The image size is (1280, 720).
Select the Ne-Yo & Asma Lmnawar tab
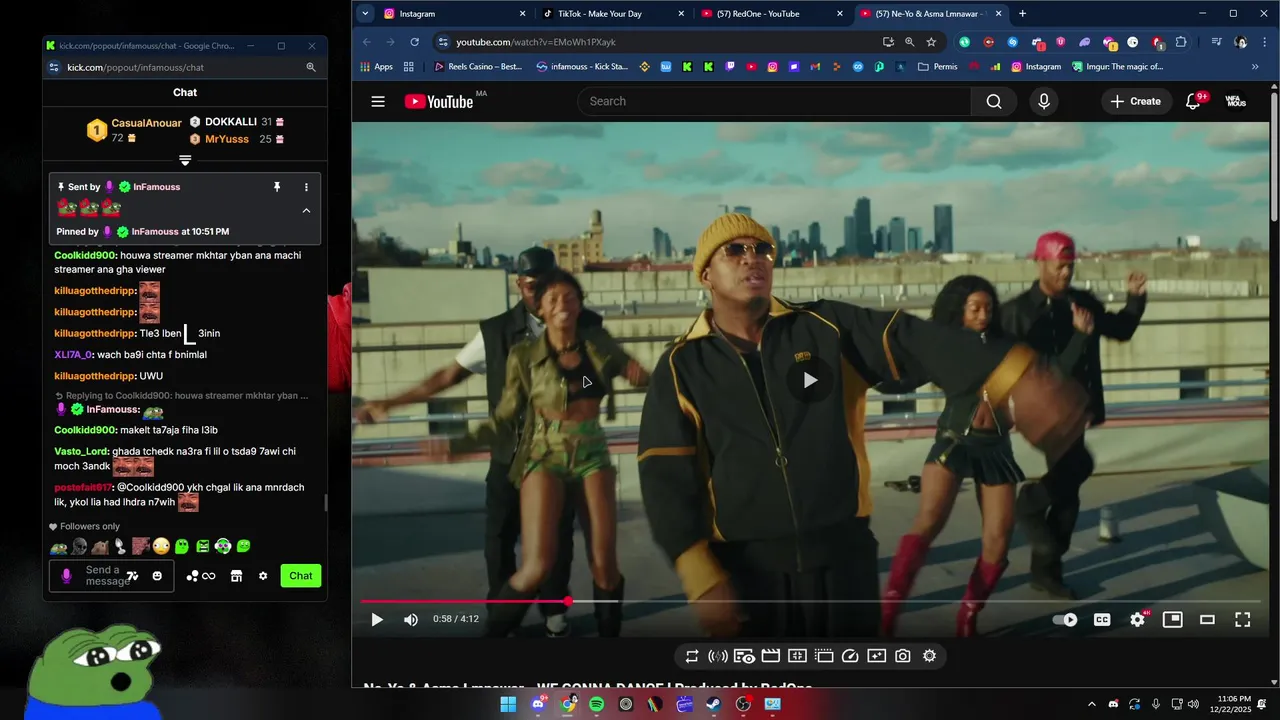coord(932,14)
